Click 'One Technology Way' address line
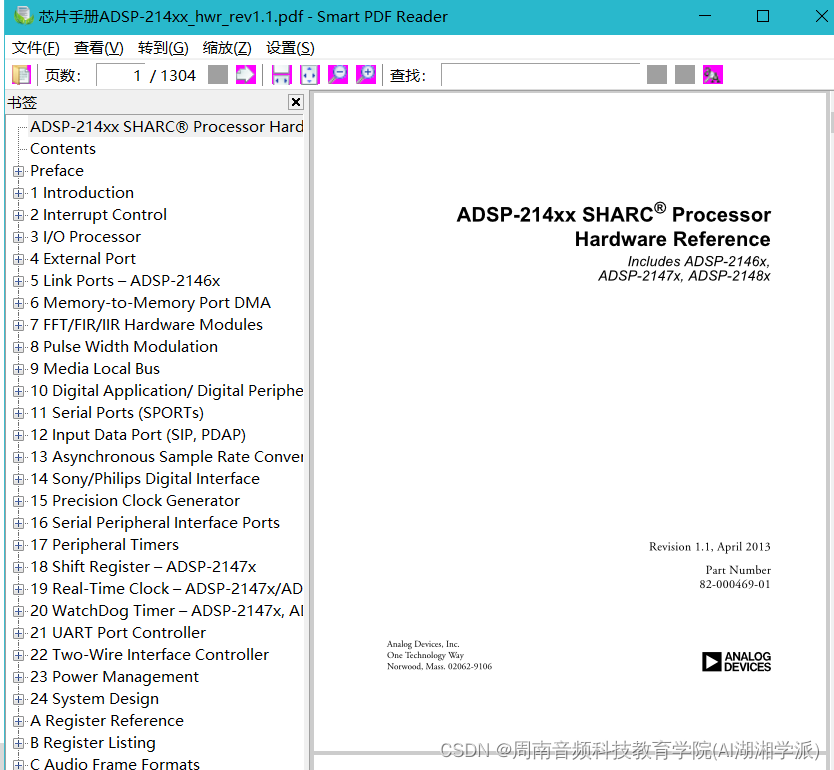Image resolution: width=834 pixels, height=770 pixels. (425, 655)
